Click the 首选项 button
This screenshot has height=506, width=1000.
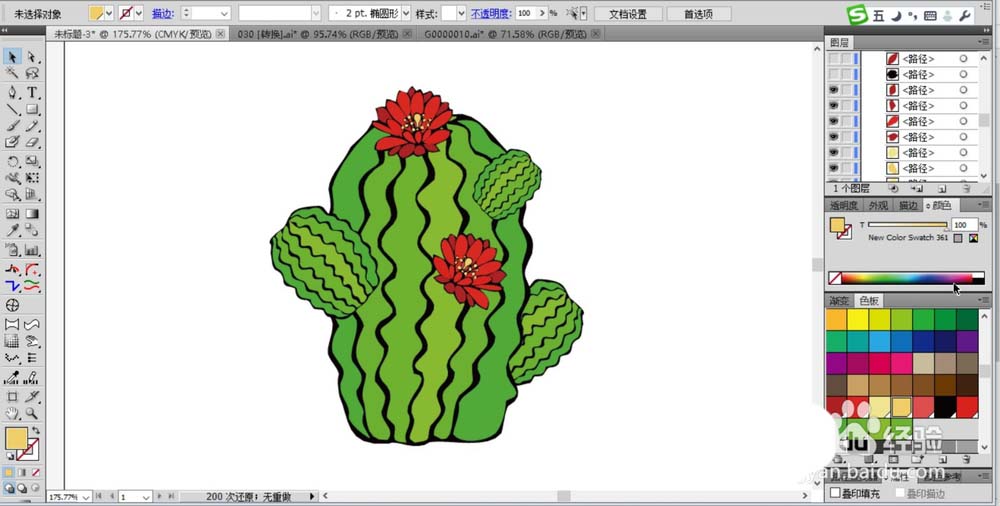click(698, 14)
